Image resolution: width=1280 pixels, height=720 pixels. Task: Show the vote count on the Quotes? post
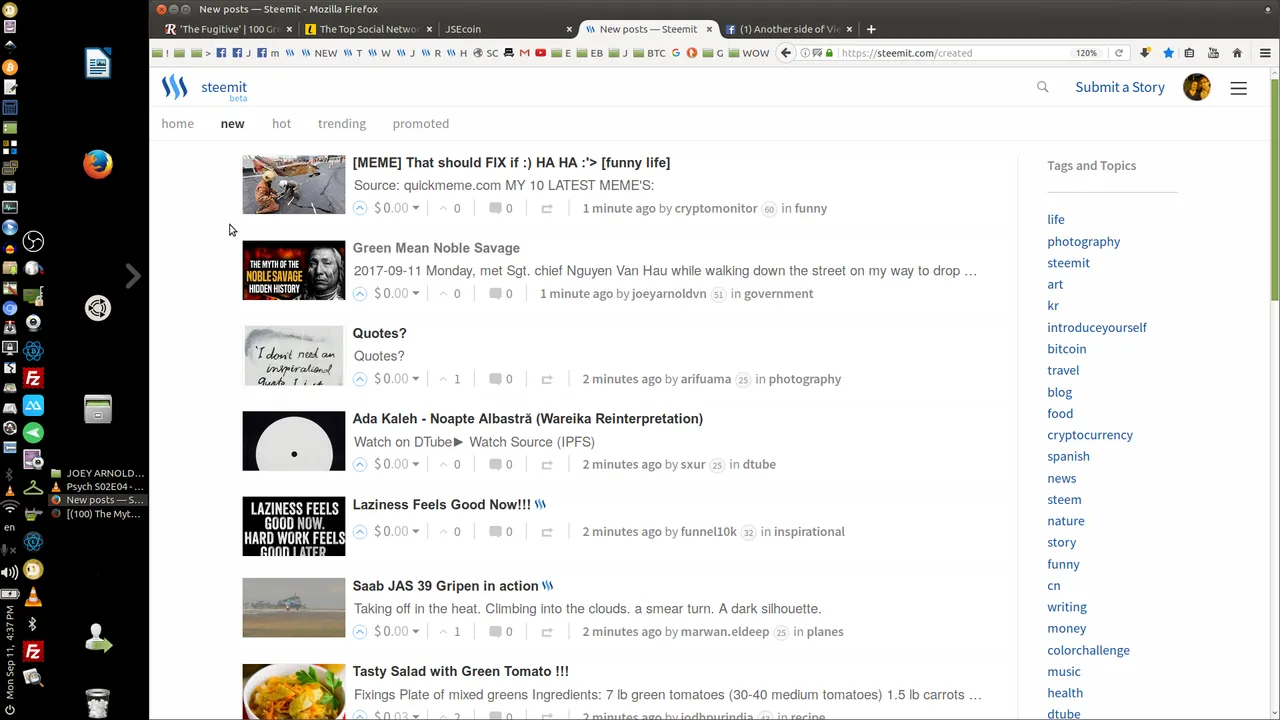tap(450, 379)
